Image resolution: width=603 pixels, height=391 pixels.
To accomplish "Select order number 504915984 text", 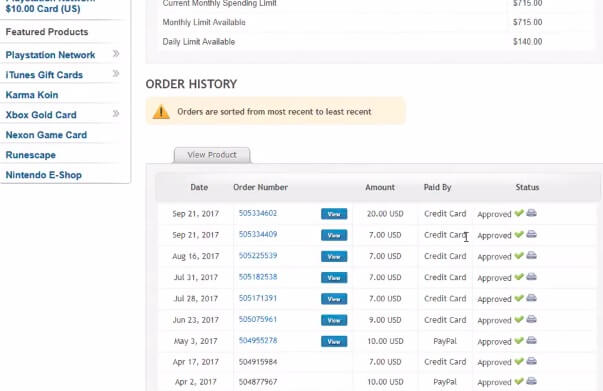I will tap(258, 362).
